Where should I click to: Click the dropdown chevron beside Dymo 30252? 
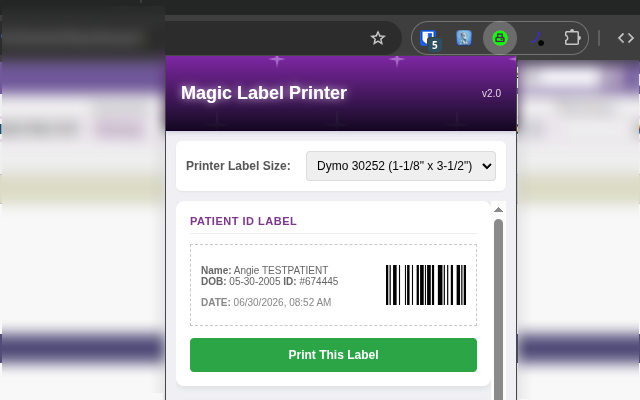(487, 166)
